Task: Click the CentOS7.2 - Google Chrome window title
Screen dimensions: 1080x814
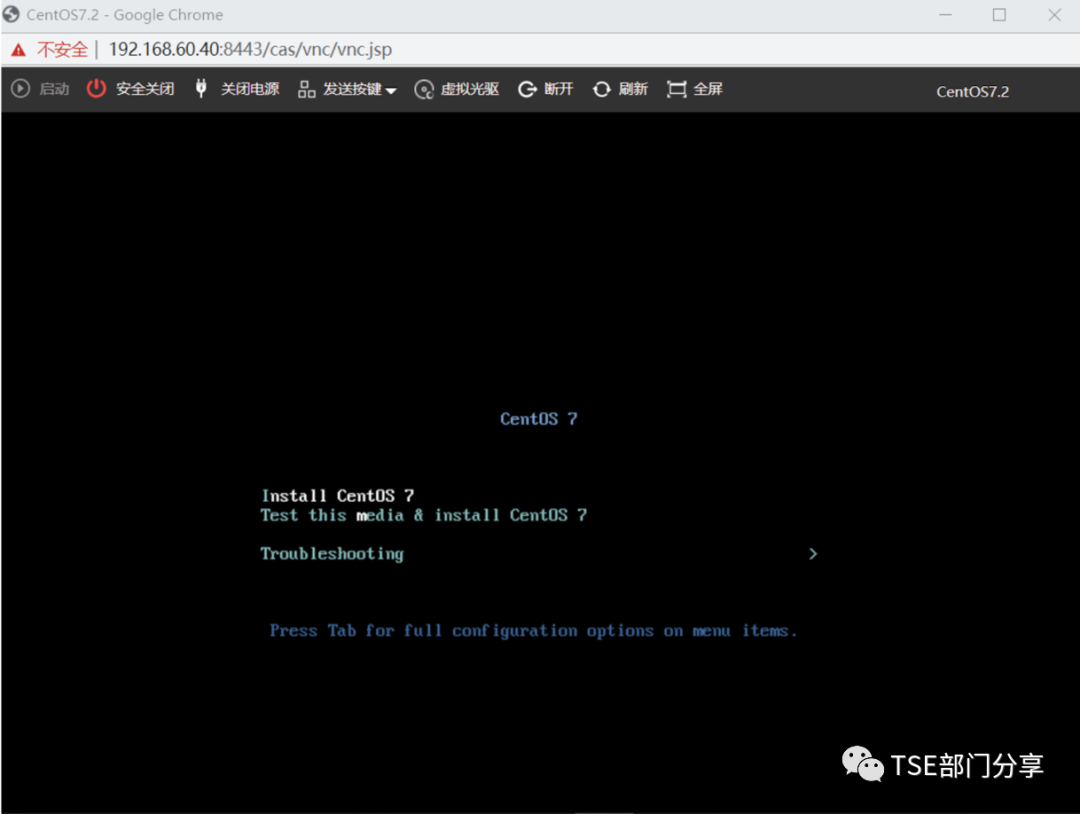Action: [125, 14]
